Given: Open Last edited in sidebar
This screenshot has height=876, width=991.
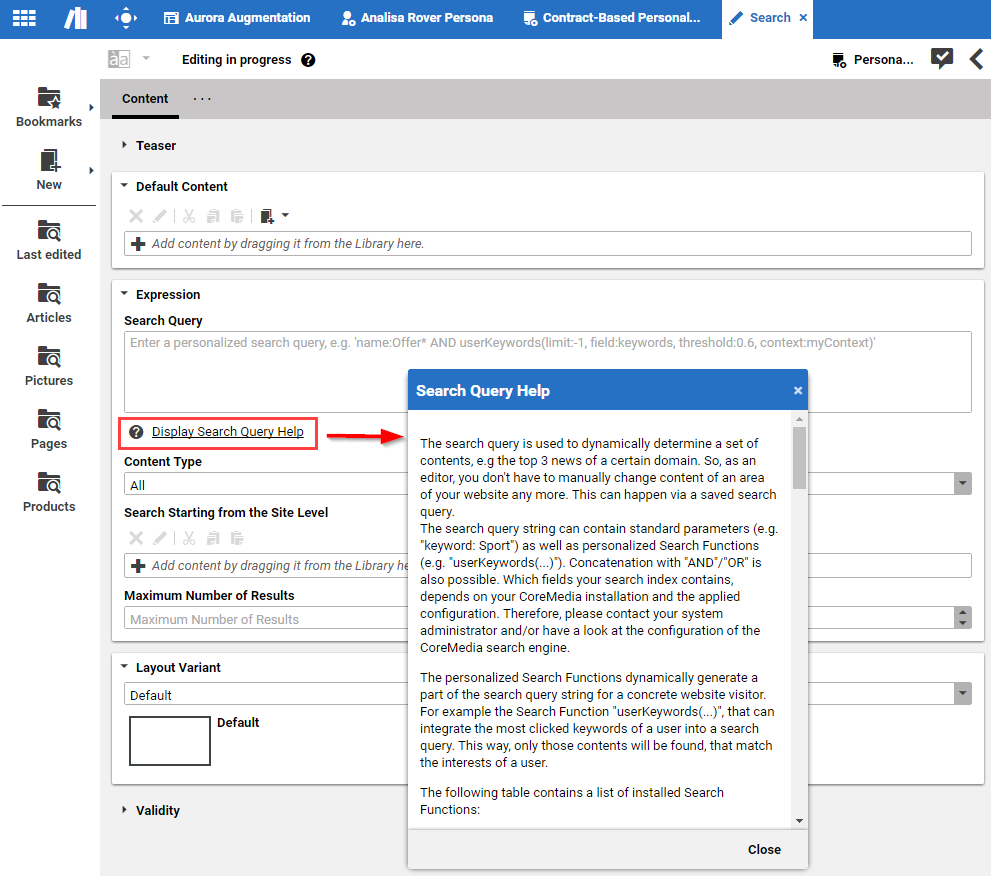Looking at the screenshot, I should (49, 232).
